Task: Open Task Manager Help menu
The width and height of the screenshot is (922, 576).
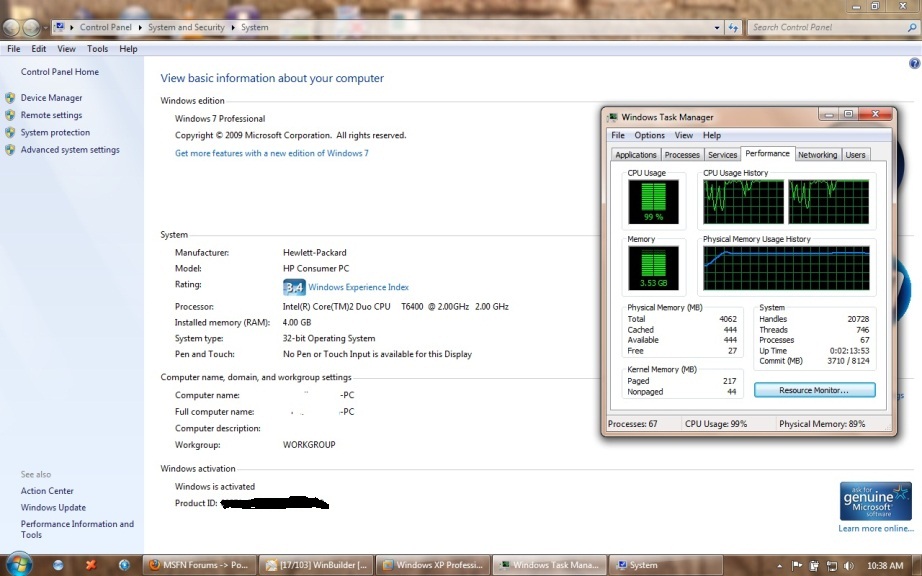Action: coord(711,135)
